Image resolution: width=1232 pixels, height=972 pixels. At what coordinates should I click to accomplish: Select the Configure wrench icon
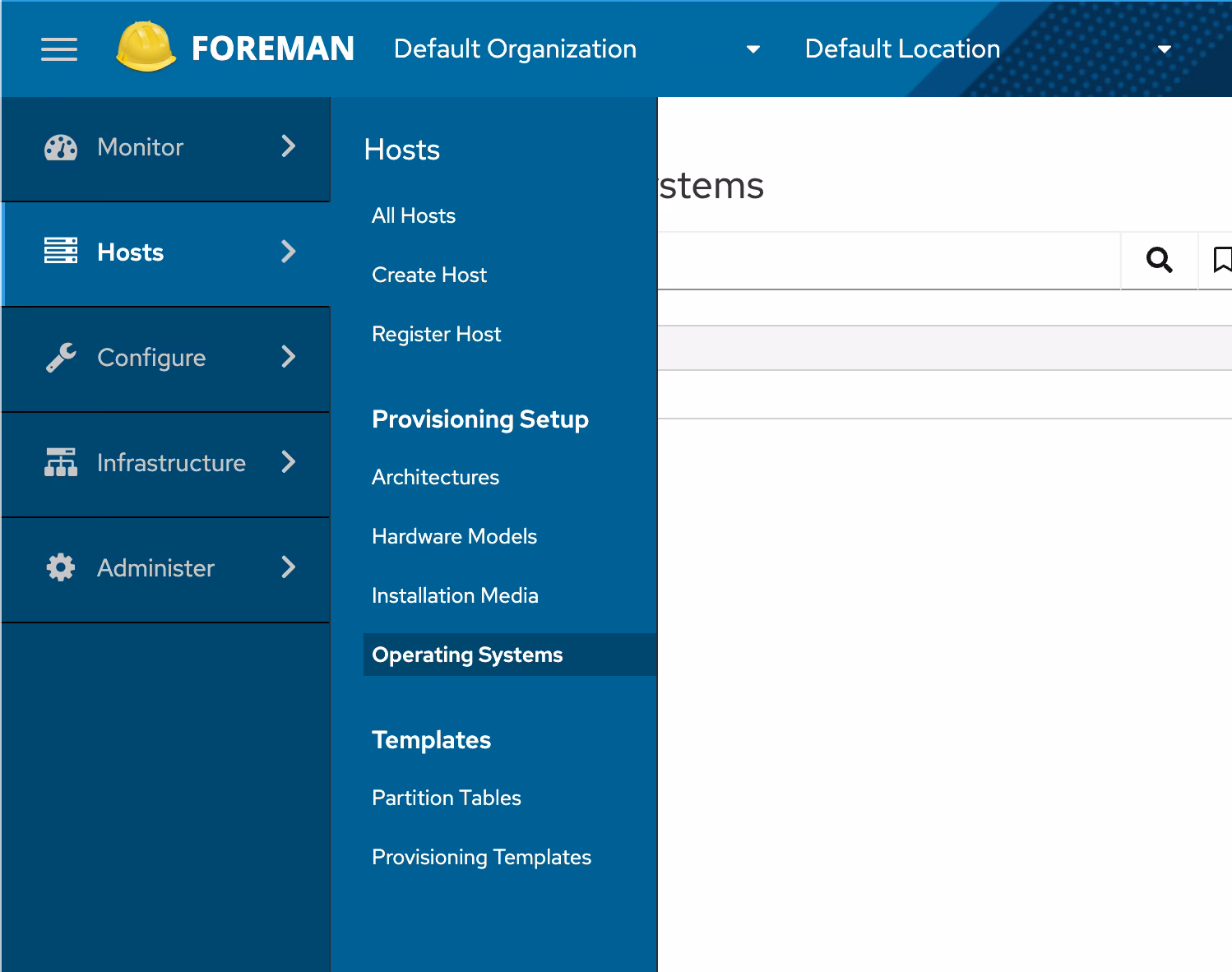61,357
